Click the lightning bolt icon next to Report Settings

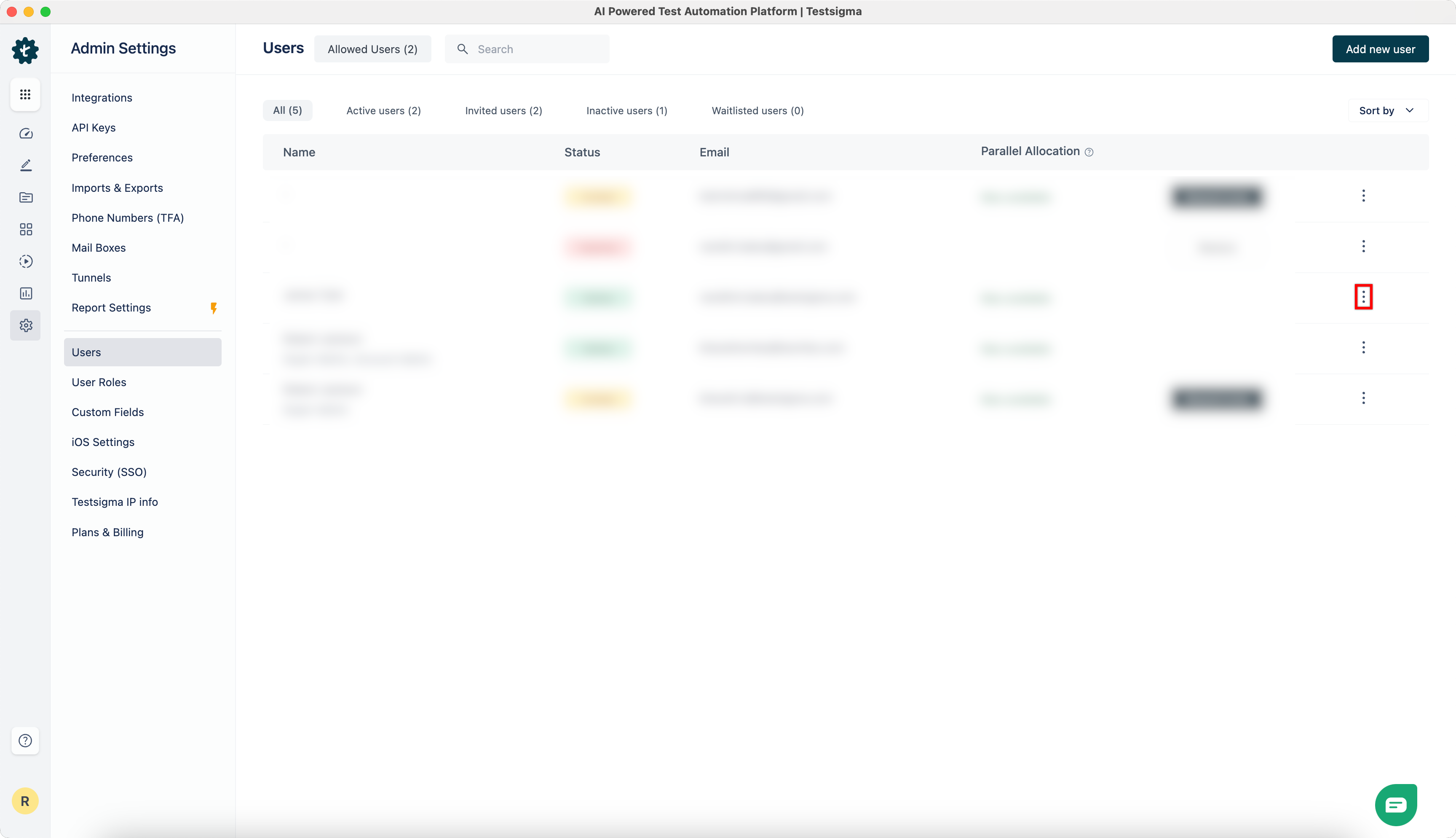(214, 308)
